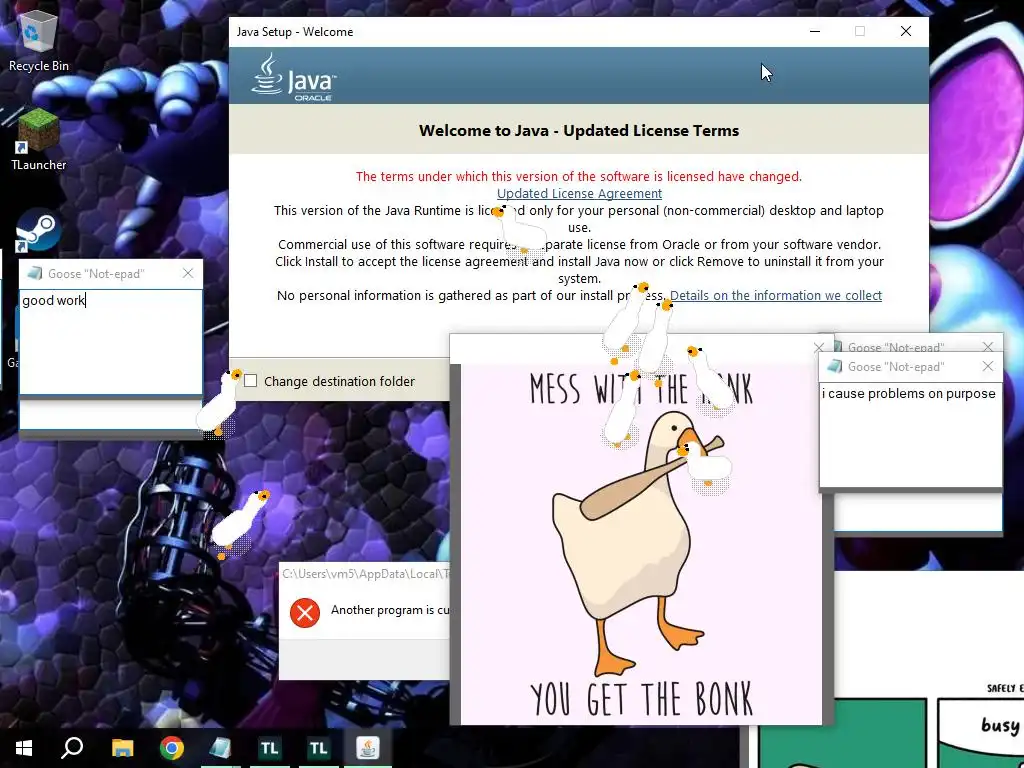Click 'Welcome to Java - Updated License Terms' heading
This screenshot has height=768, width=1024.
tap(579, 131)
